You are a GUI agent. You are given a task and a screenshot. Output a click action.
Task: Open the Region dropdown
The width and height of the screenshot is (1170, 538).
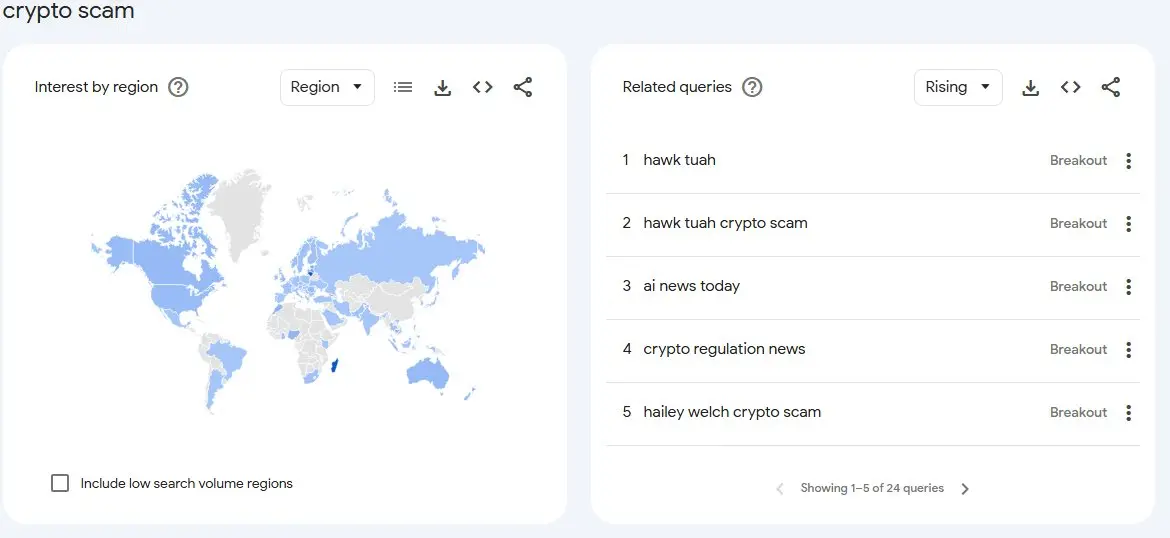click(x=327, y=87)
